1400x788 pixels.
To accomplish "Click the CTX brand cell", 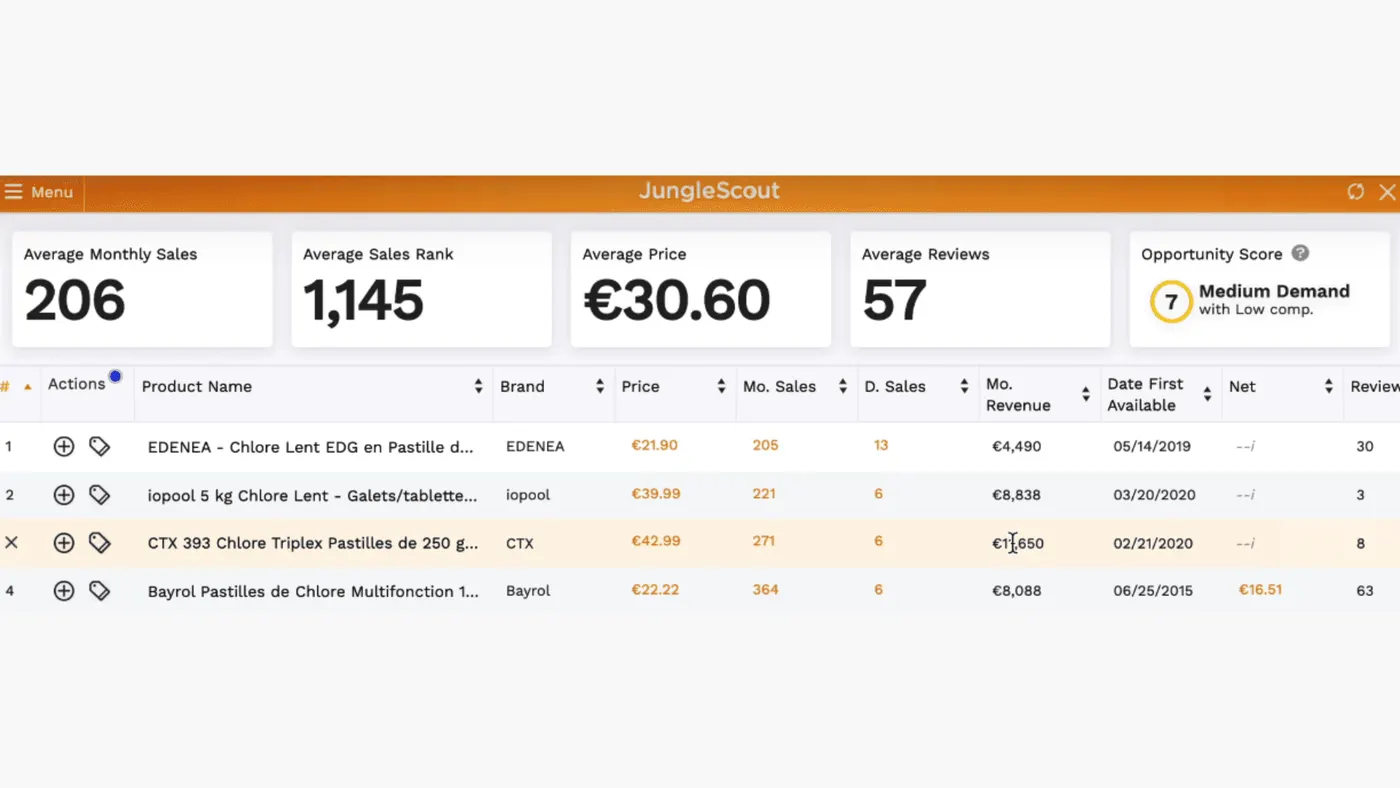I will [520, 543].
